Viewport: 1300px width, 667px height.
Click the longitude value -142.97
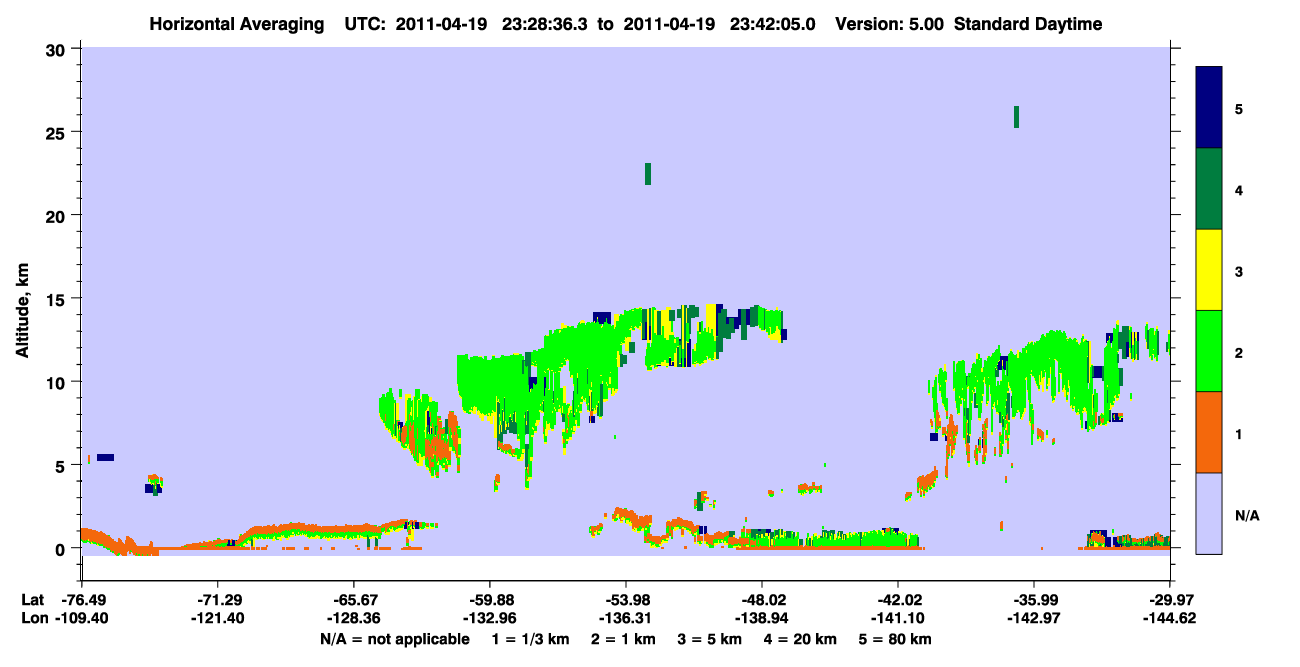coord(1034,619)
